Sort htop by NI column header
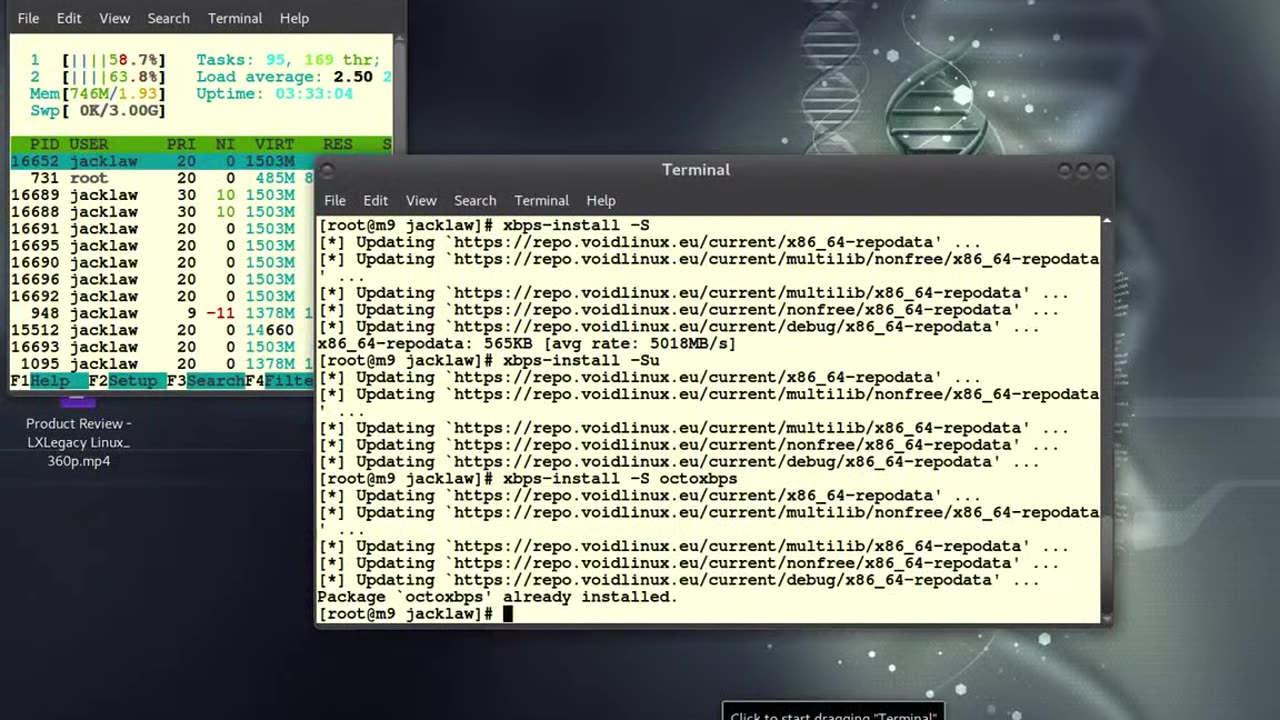Screen dimensions: 1280x720 pyautogui.click(x=225, y=144)
